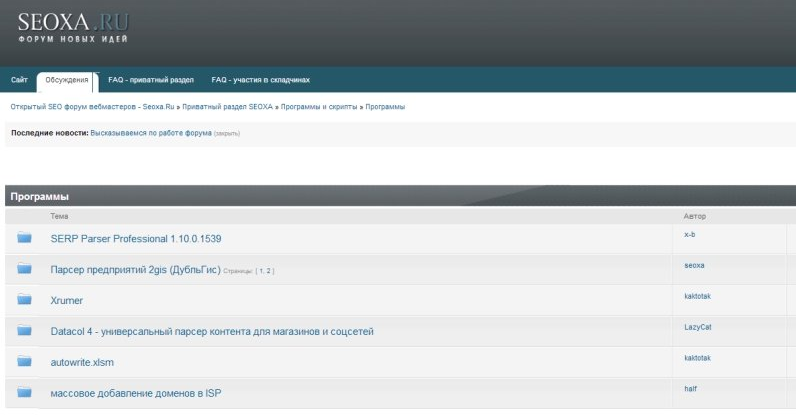Click folder icon beside SERP Parser Professional topic

25,238
